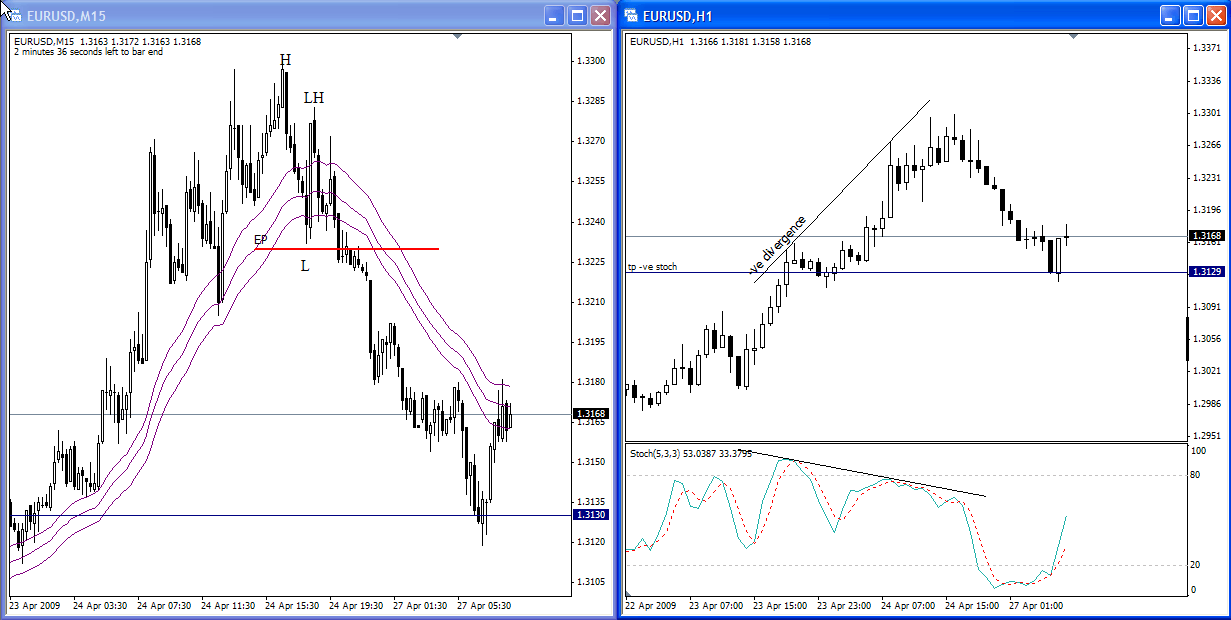Select the "H" text label on M15 chart

286,60
